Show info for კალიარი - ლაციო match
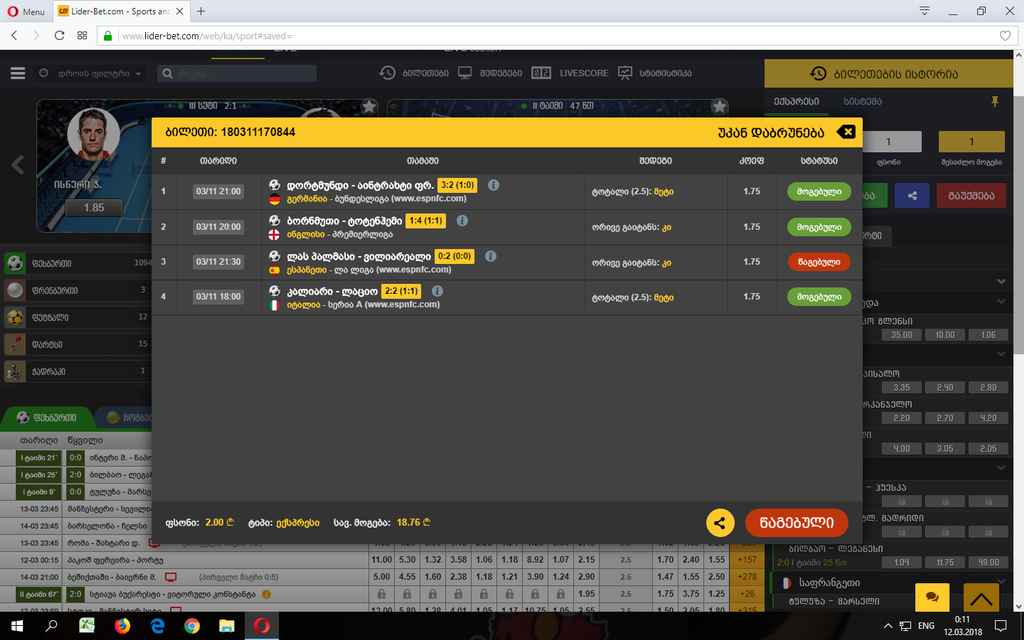This screenshot has width=1024, height=640. tap(438, 291)
